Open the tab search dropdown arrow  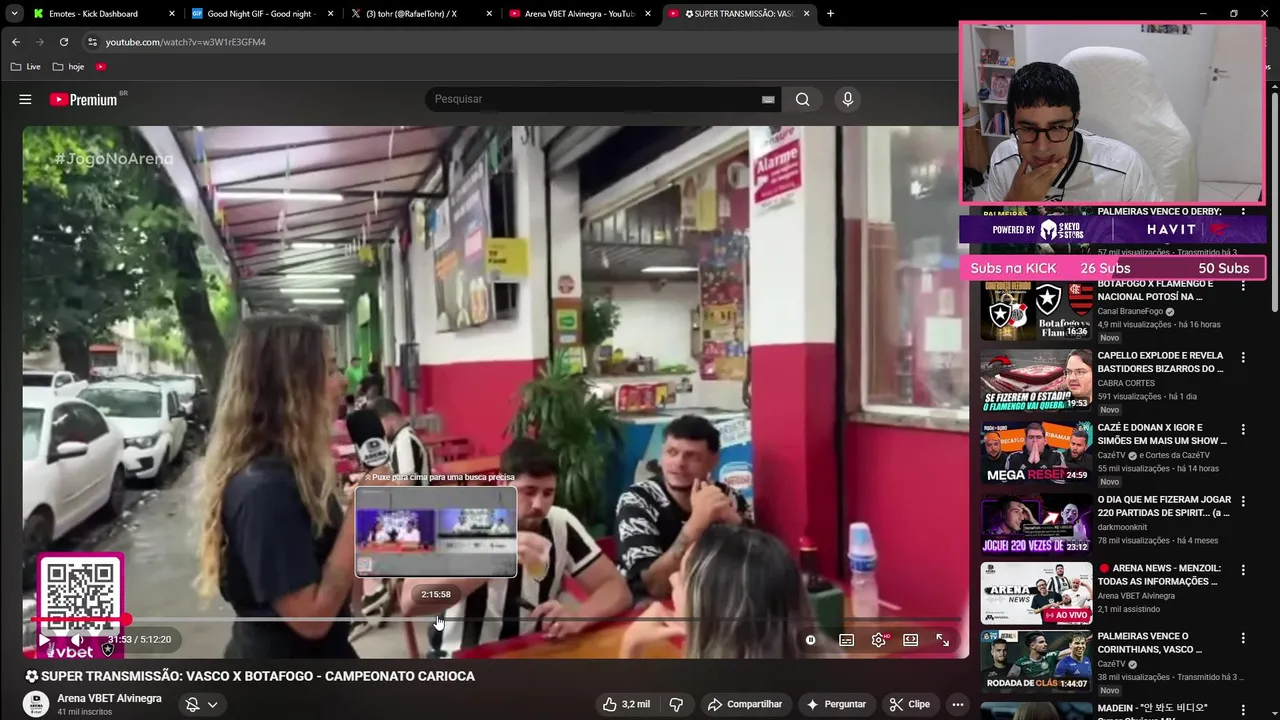click(x=14, y=14)
